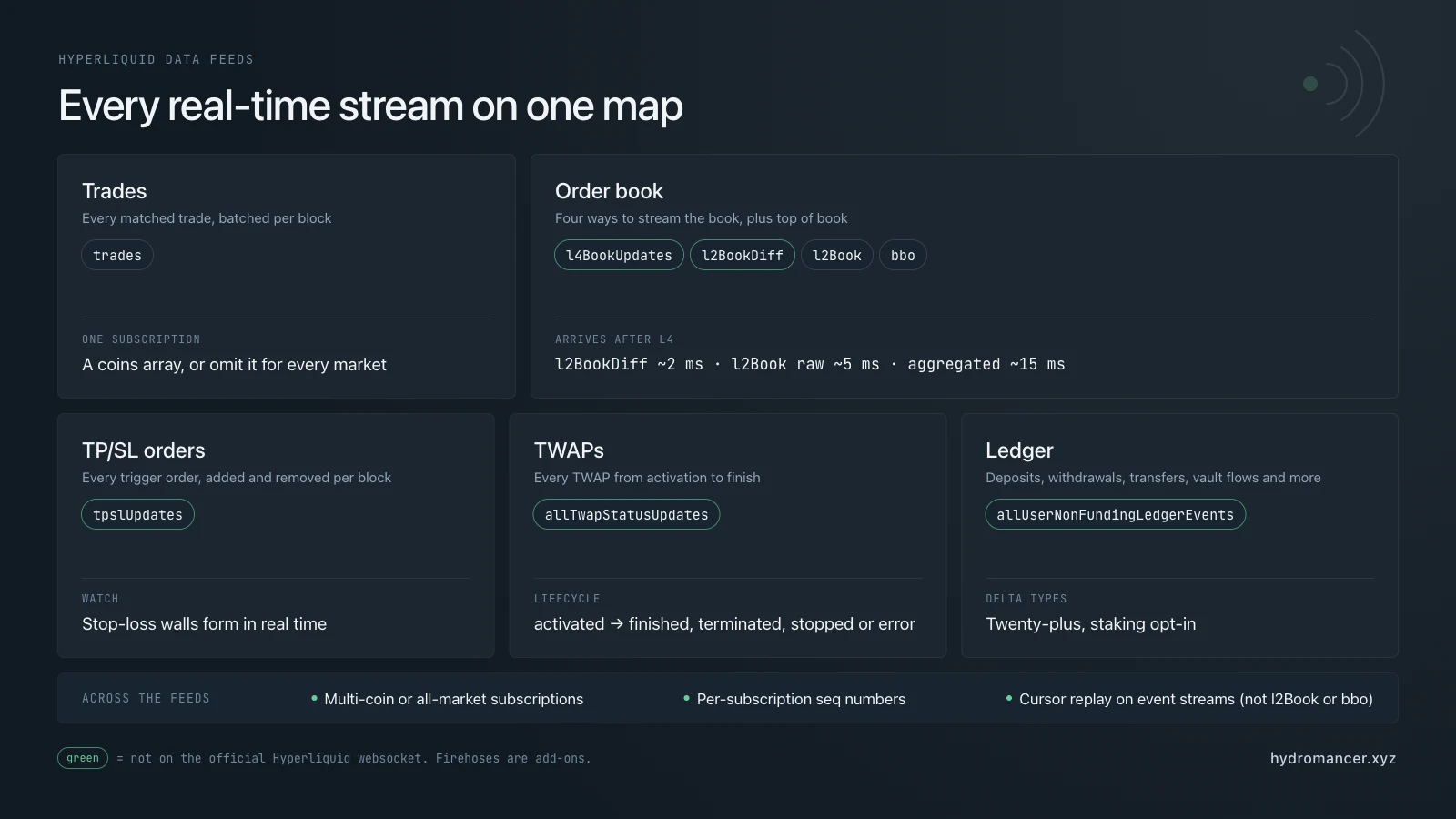Click the ACROSS THE FEEDS label
Screen dimensions: 1456x819
(x=146, y=699)
